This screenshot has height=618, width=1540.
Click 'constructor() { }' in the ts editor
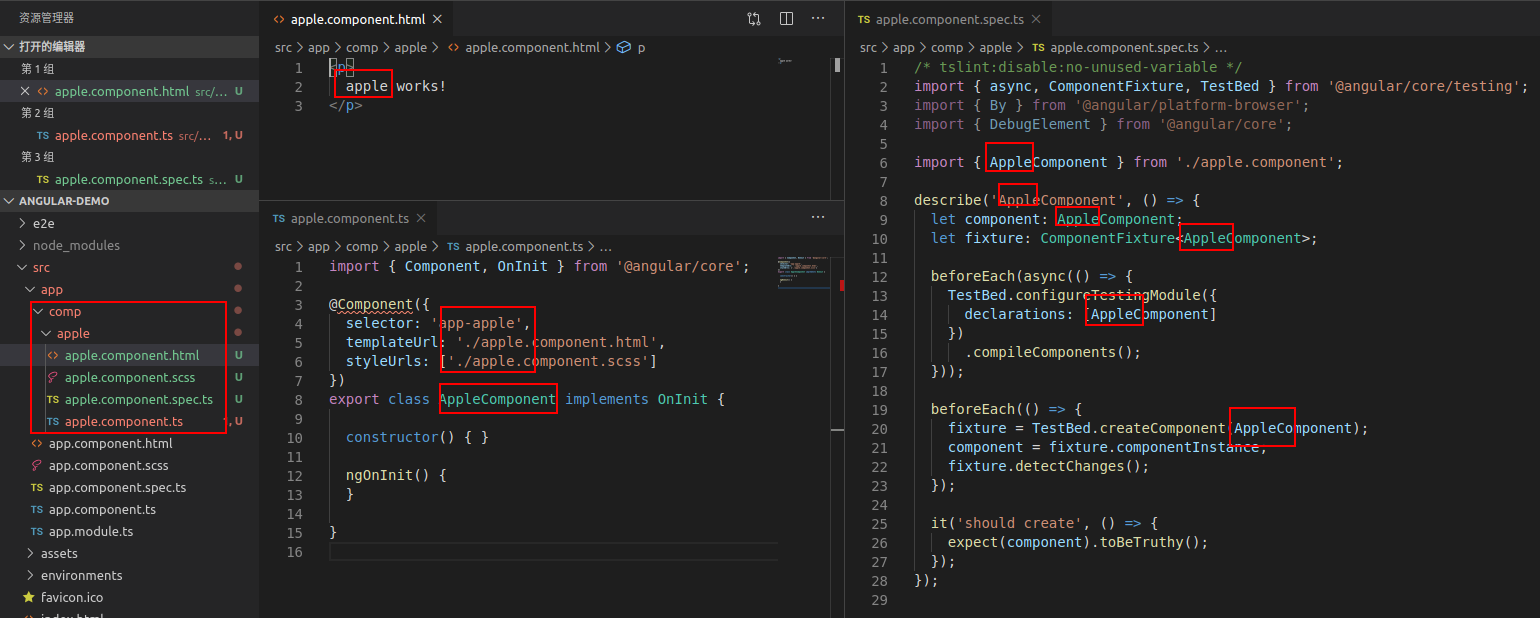417,437
